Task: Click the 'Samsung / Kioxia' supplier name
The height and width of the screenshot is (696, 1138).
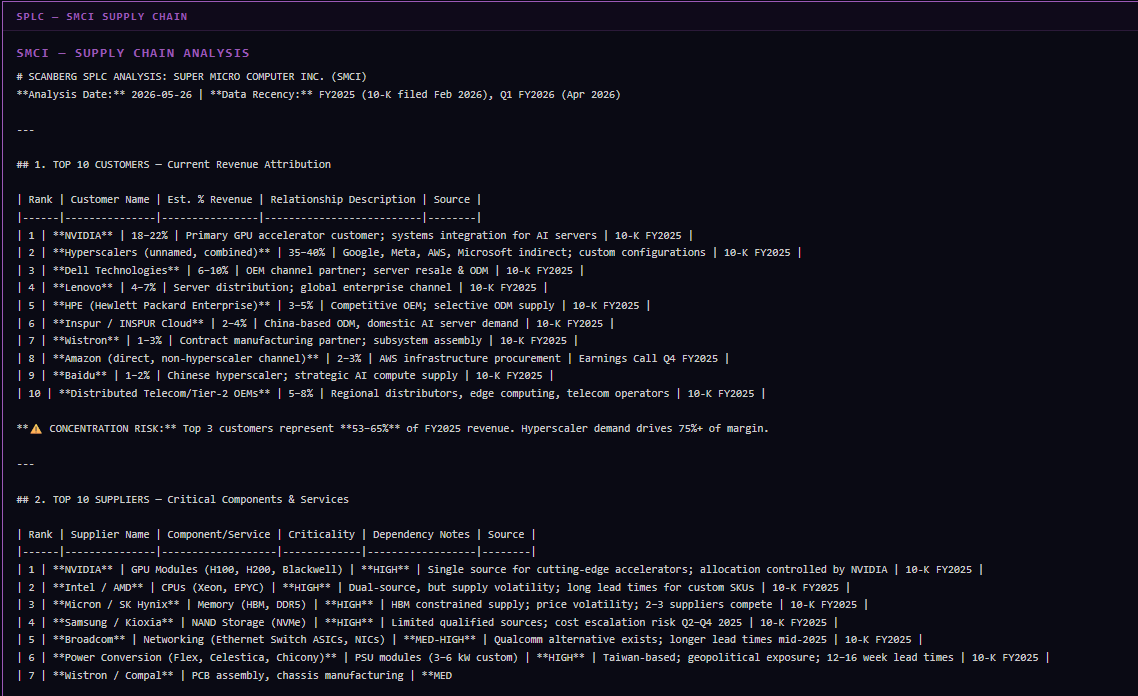Action: pos(113,623)
